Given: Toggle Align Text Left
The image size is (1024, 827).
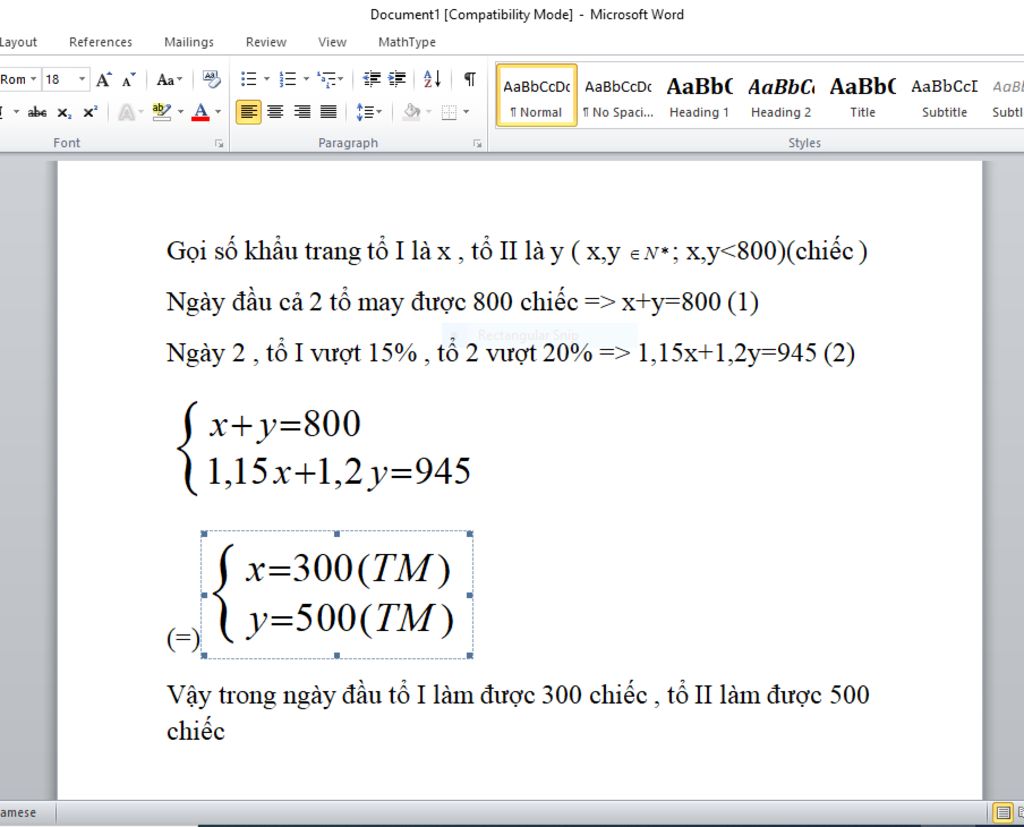Looking at the screenshot, I should (248, 112).
